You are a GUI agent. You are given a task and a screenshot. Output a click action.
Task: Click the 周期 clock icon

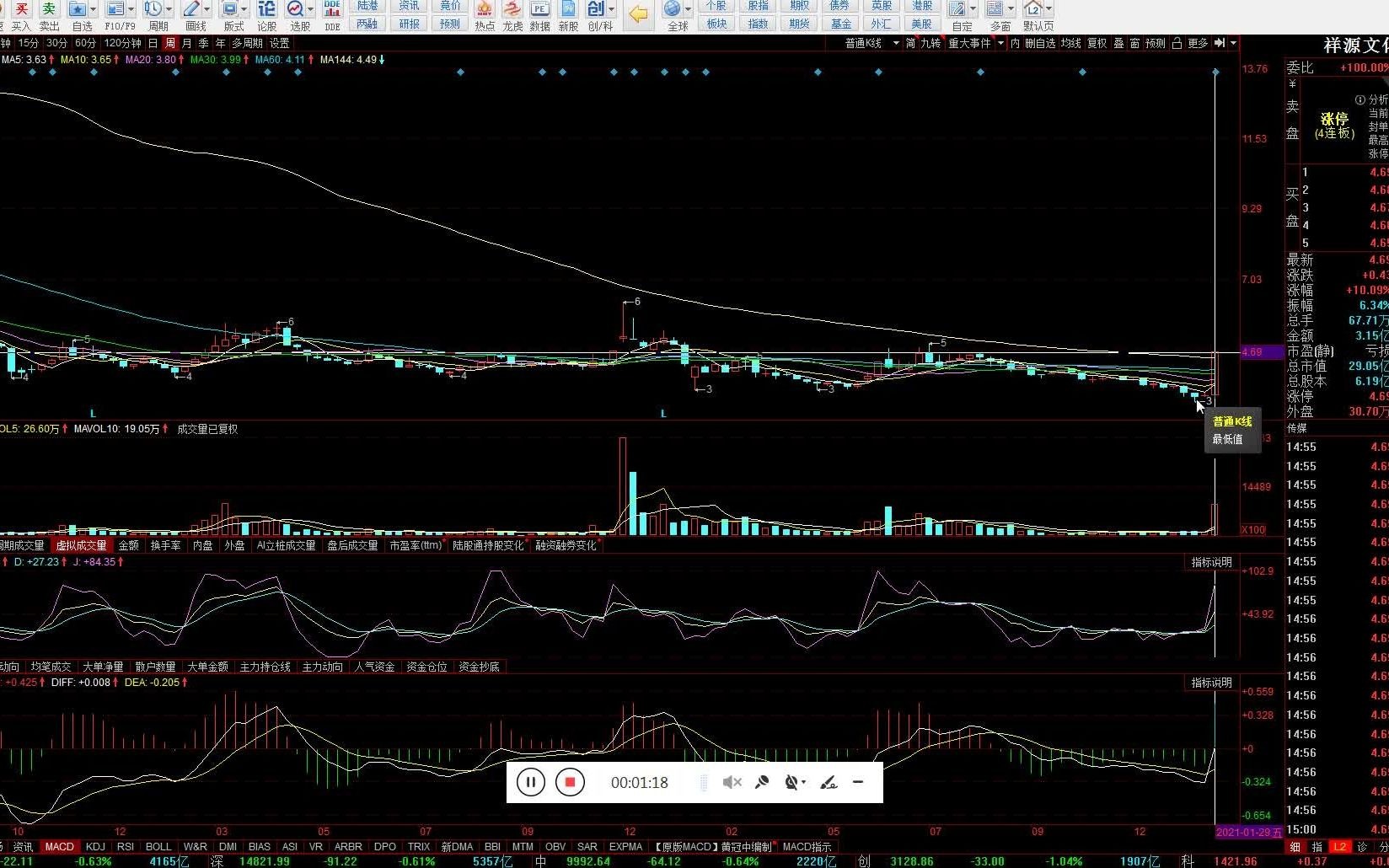[153, 9]
